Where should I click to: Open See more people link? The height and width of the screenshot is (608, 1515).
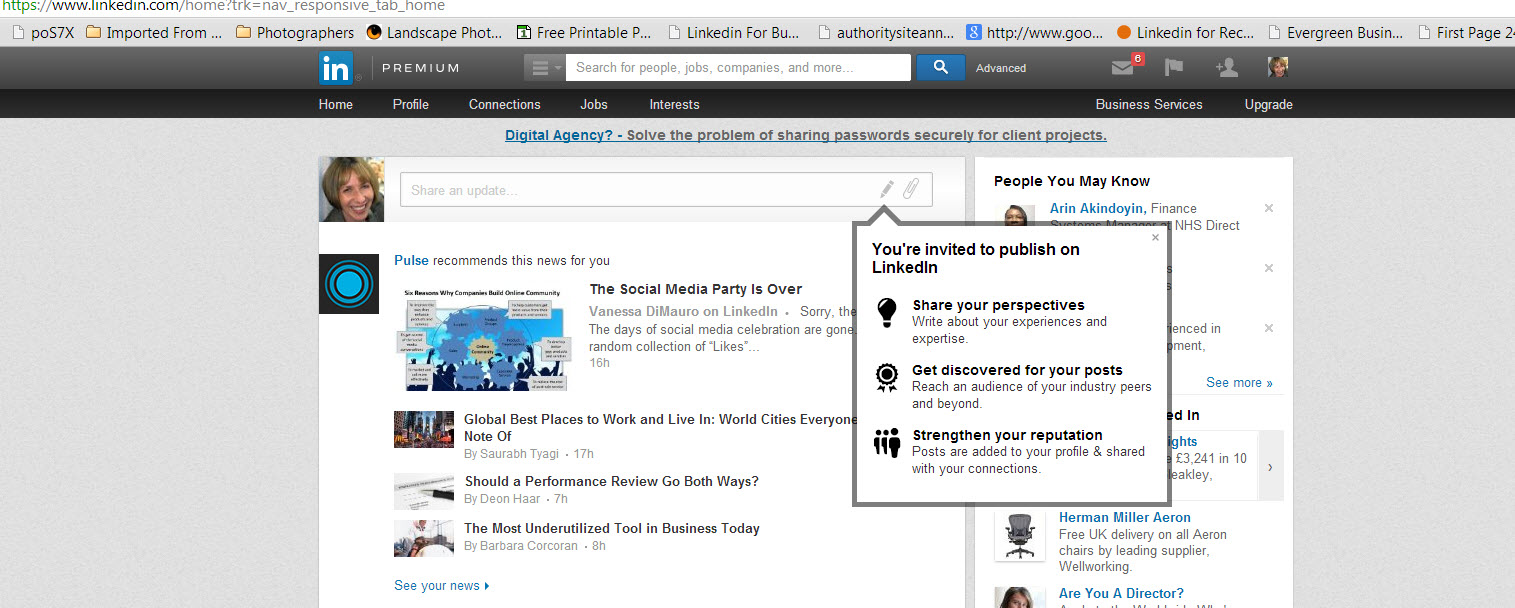pyautogui.click(x=1239, y=383)
